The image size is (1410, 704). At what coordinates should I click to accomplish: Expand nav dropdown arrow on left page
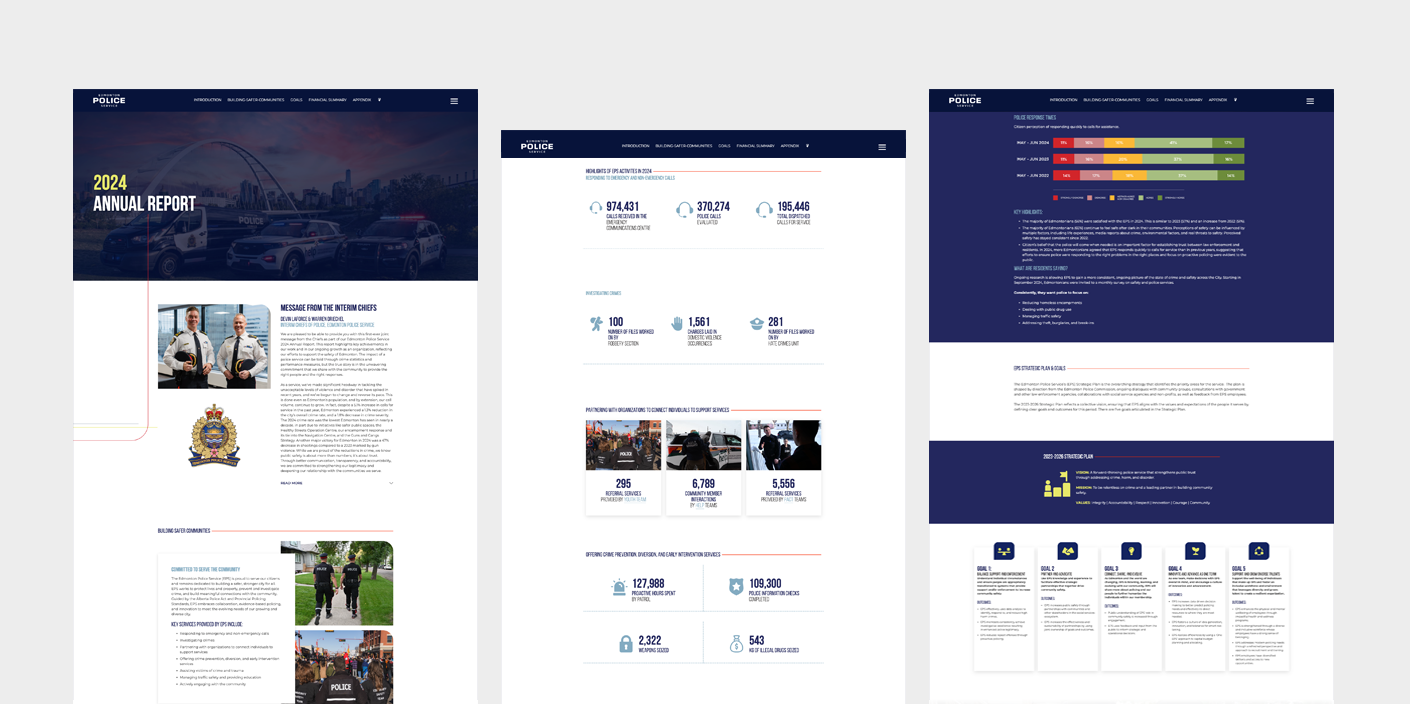(x=380, y=100)
